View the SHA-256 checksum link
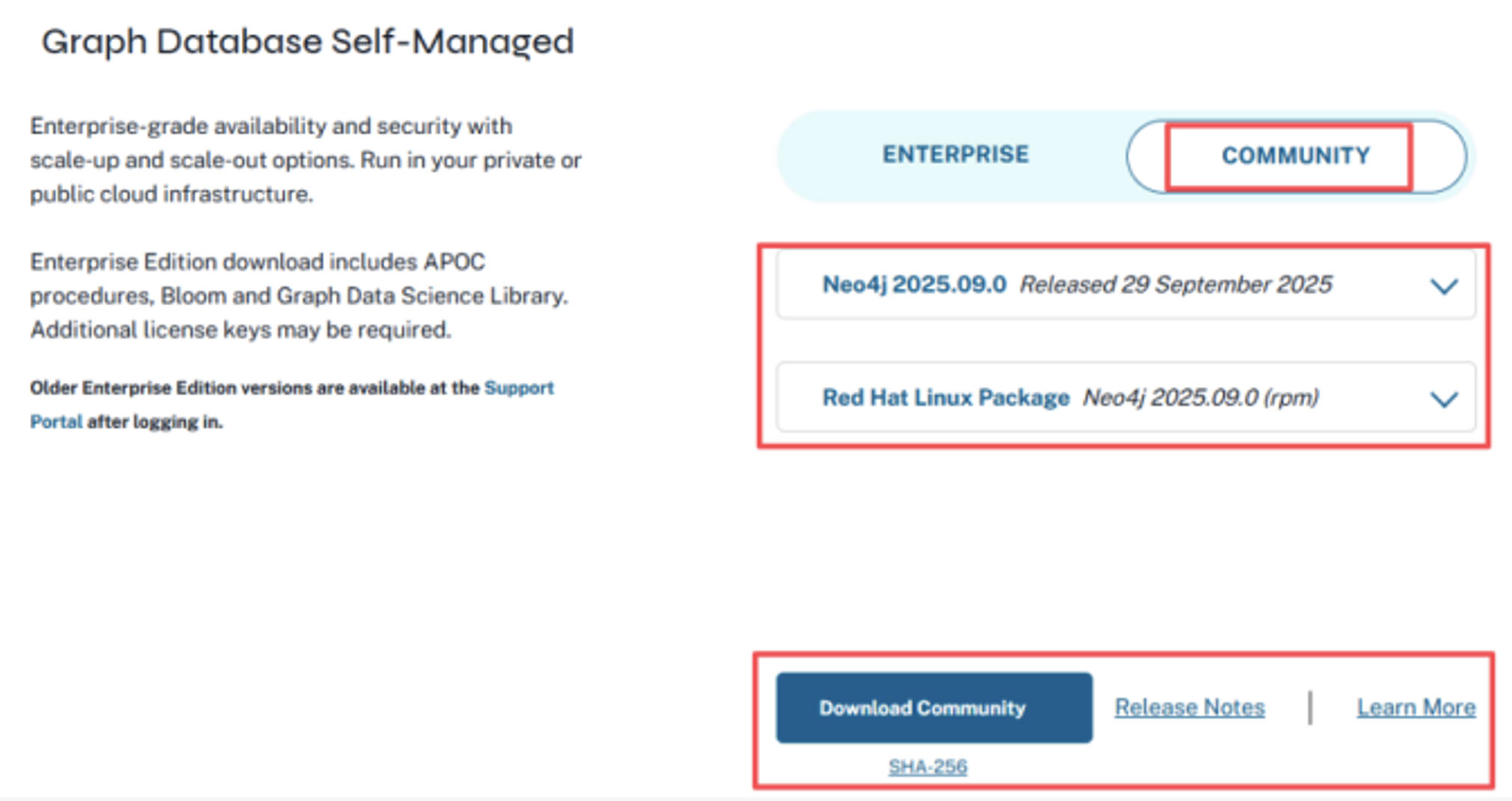Image resolution: width=1512 pixels, height=801 pixels. pyautogui.click(x=928, y=767)
